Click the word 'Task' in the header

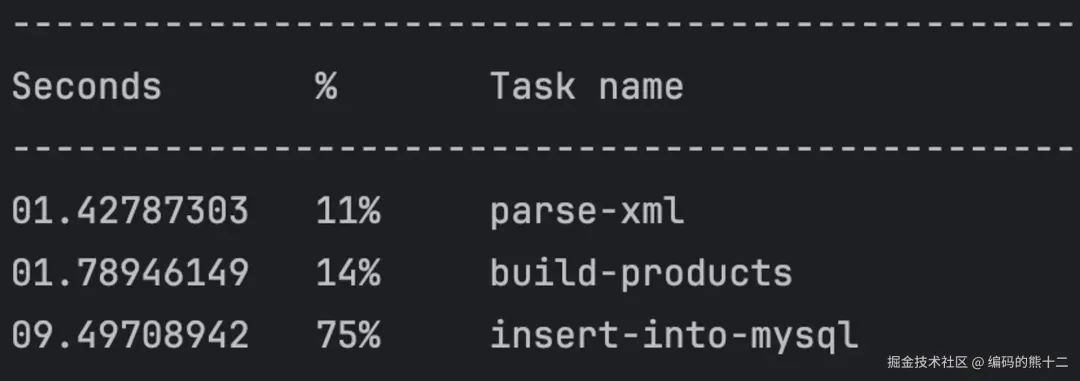coord(532,87)
